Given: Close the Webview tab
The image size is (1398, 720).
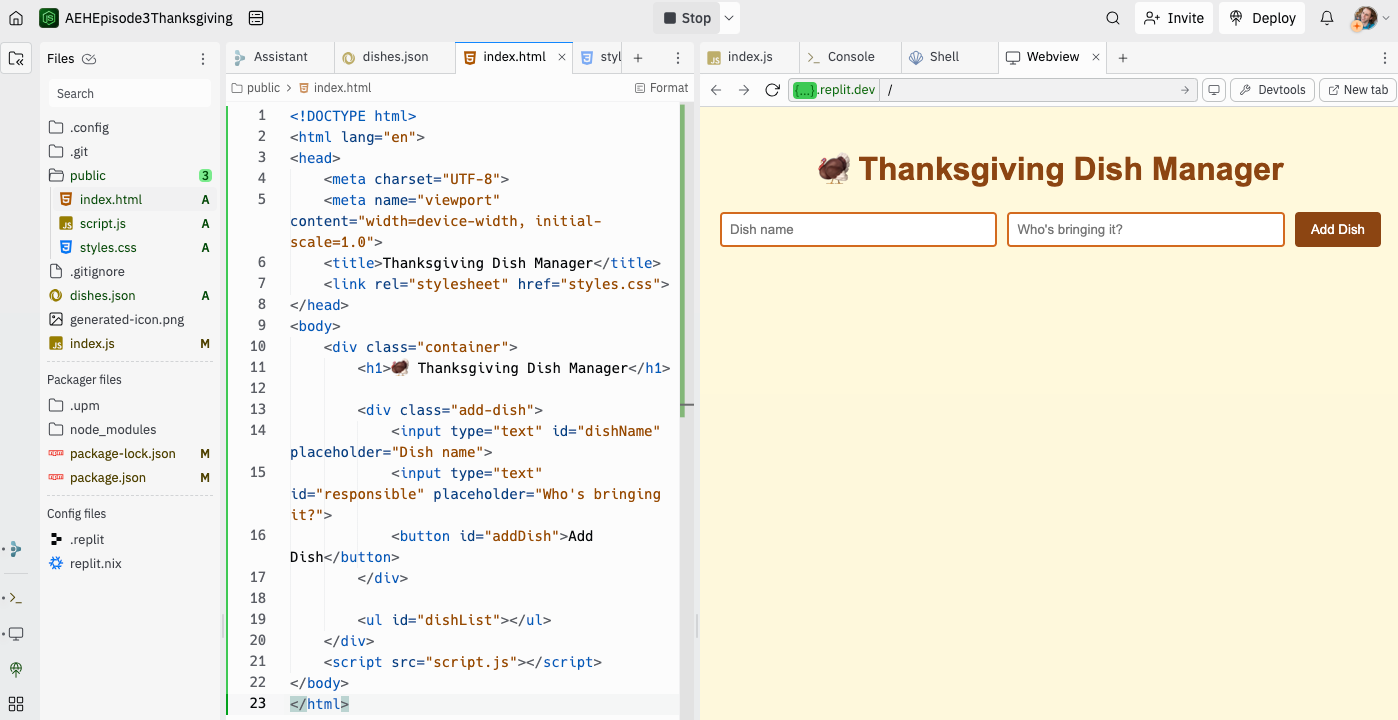Looking at the screenshot, I should click(x=1096, y=57).
